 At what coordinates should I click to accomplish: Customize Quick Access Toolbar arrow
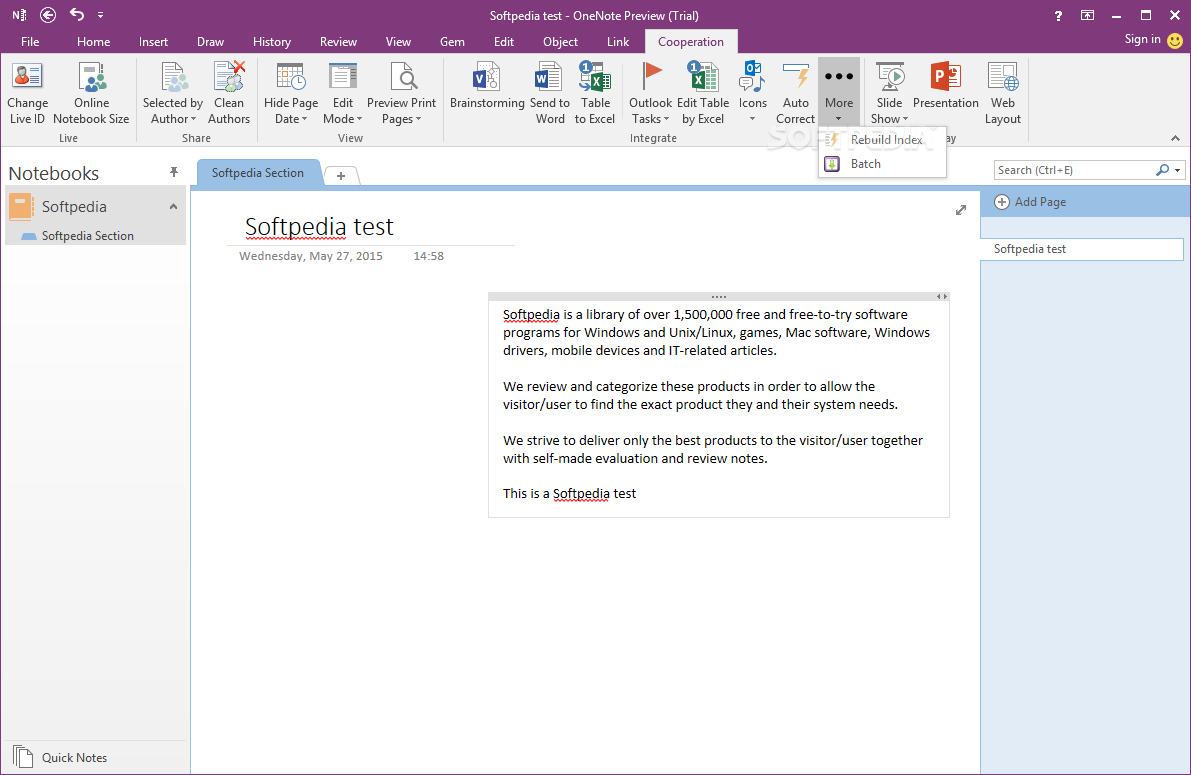click(100, 15)
